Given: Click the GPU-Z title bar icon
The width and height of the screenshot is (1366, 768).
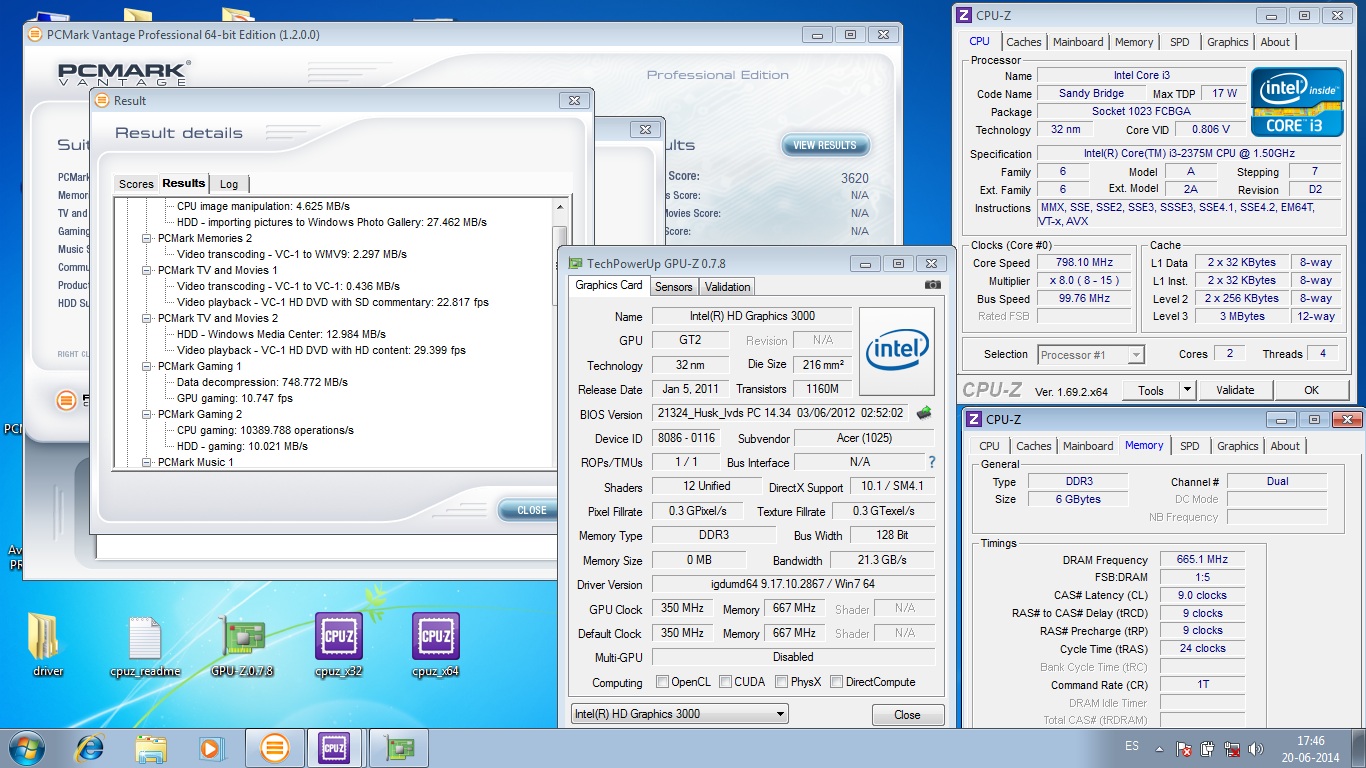Looking at the screenshot, I should [574, 263].
